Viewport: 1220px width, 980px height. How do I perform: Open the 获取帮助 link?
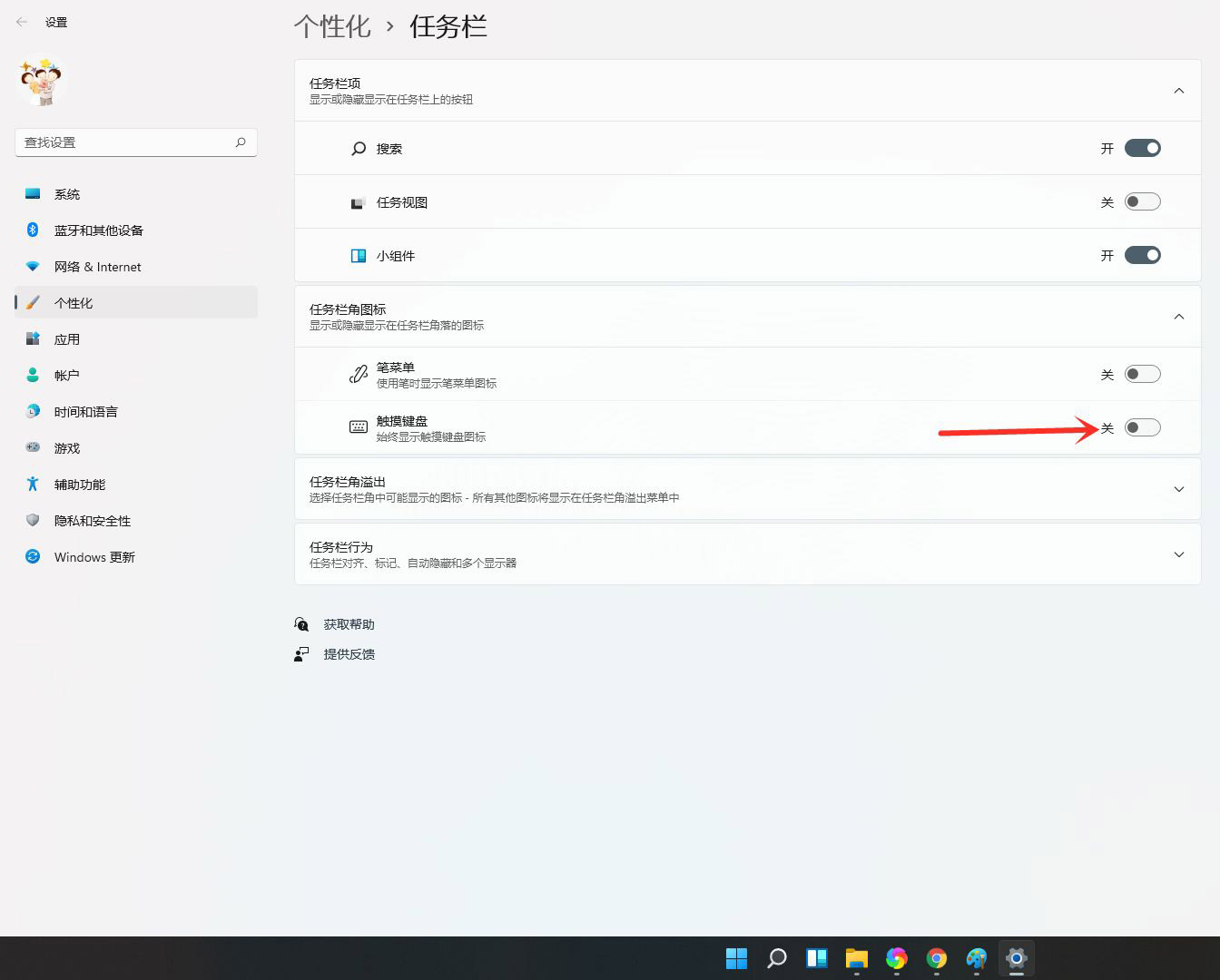point(349,624)
